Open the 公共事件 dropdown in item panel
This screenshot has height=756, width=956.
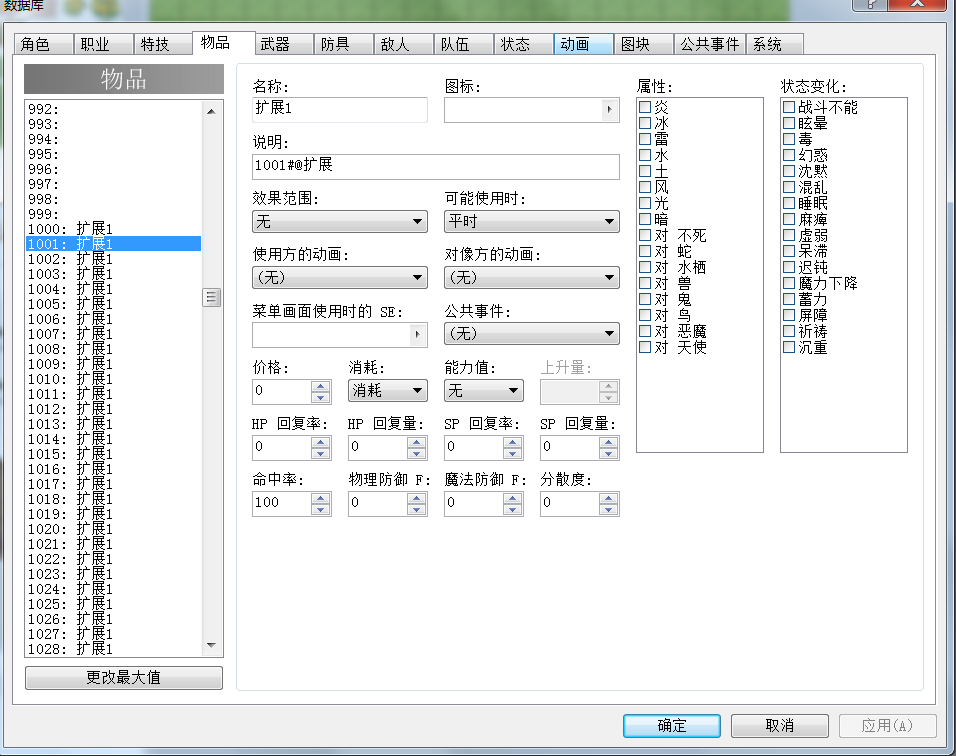coord(532,333)
